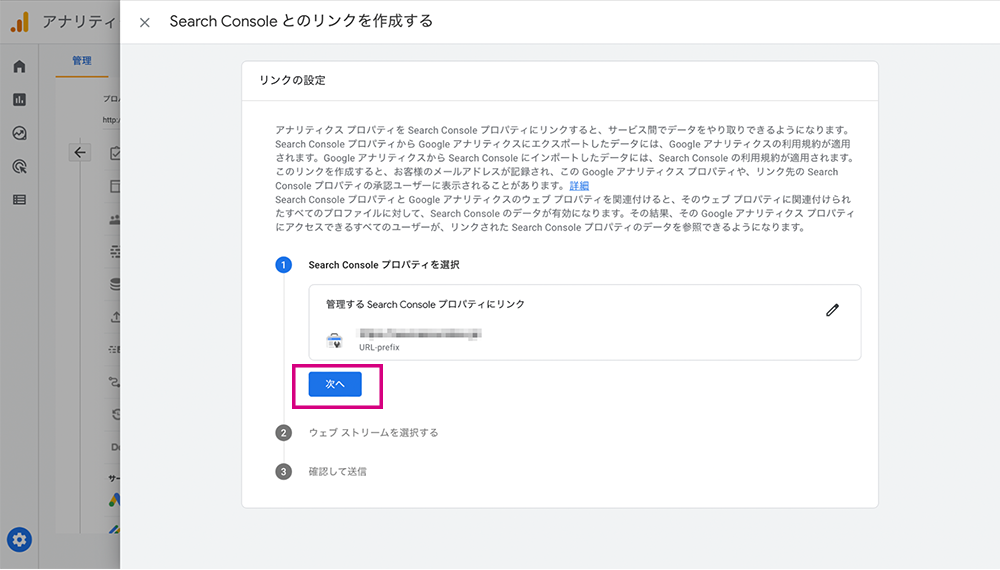Click the users icon in admin list
This screenshot has width=1000, height=570.
(x=115, y=219)
